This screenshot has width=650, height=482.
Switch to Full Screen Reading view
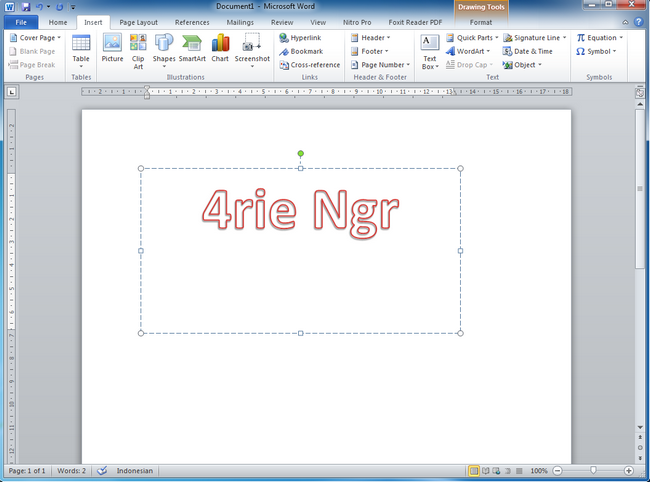point(485,471)
